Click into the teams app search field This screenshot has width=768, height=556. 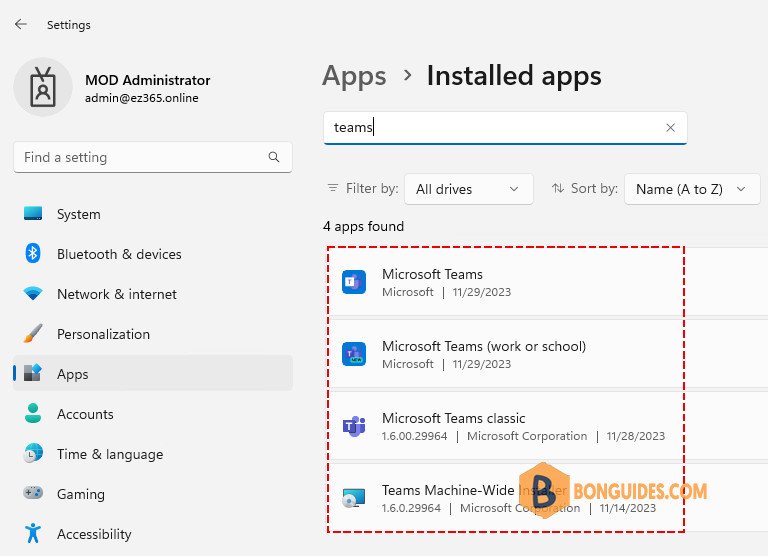(505, 128)
